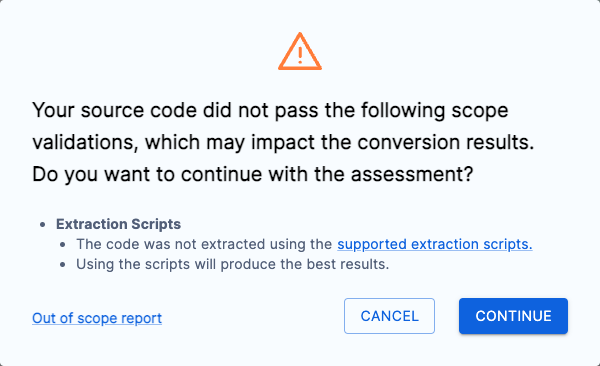Click the exclamation mark inside the warning triangle
This screenshot has width=600, height=366.
pos(300,55)
